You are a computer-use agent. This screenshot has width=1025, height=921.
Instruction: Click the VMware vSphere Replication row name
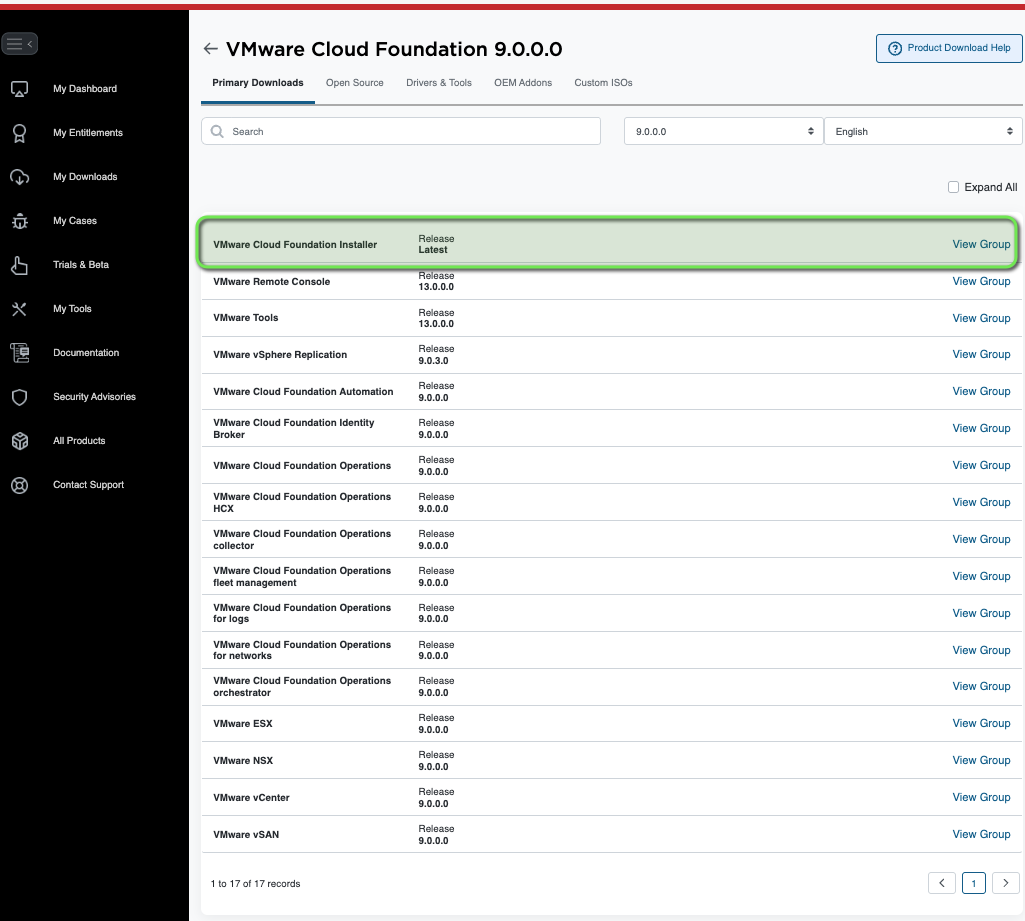coord(280,355)
